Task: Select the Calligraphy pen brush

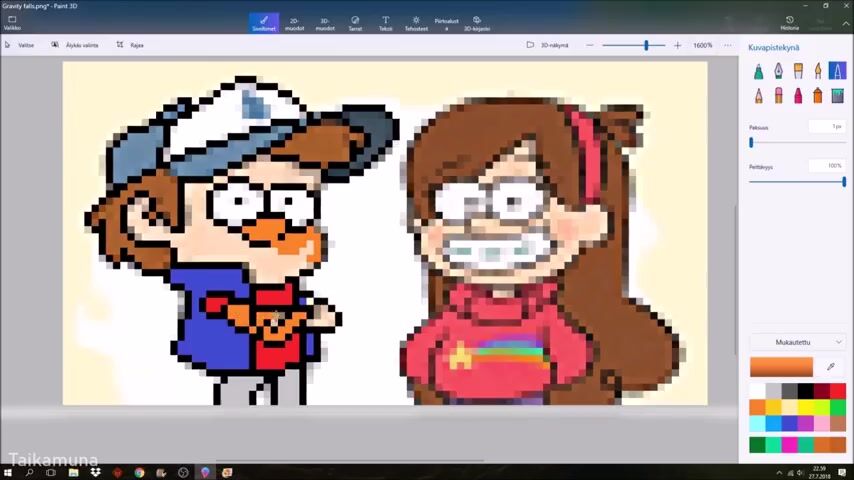Action: point(778,71)
